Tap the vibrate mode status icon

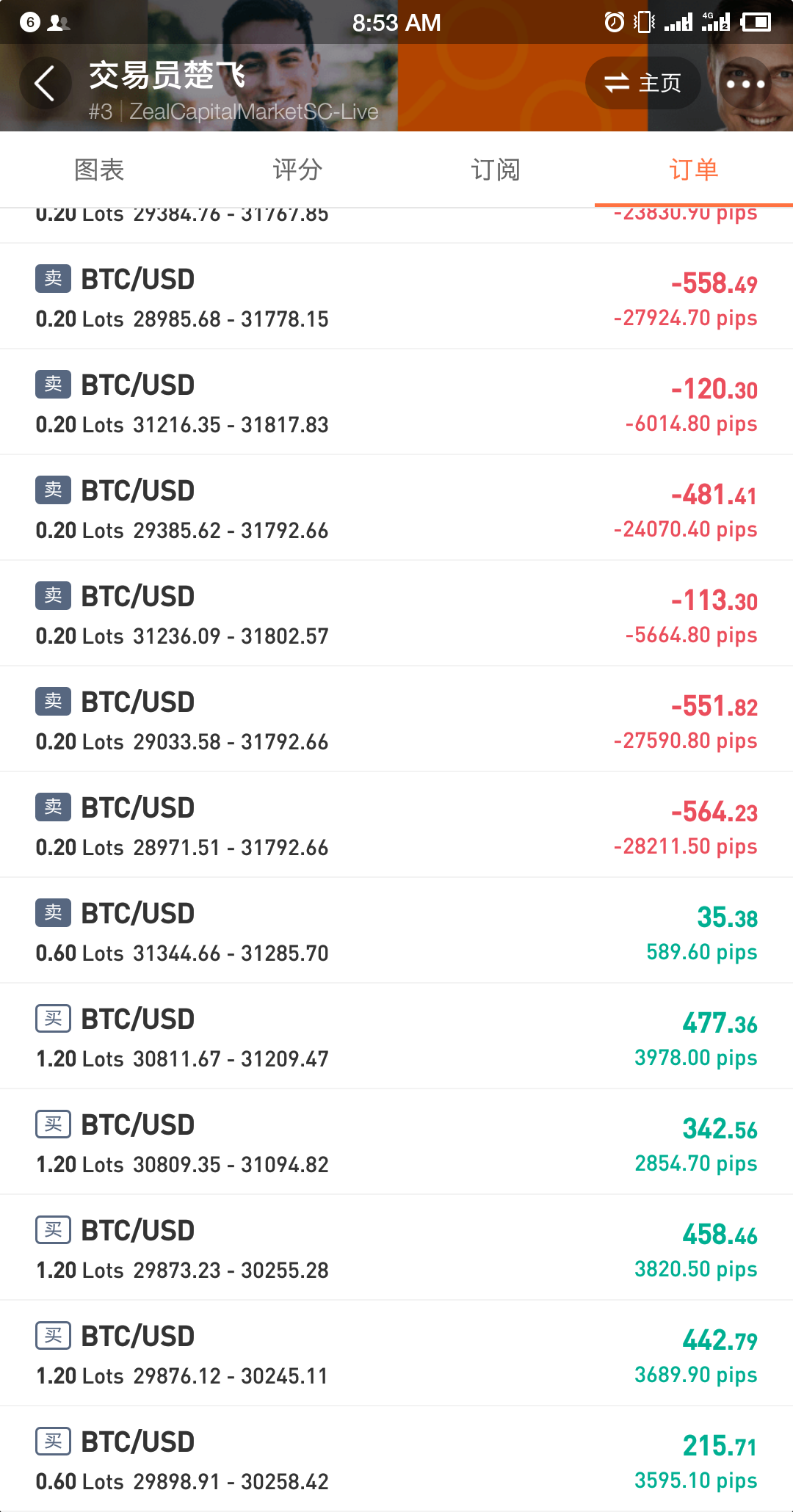[x=644, y=22]
